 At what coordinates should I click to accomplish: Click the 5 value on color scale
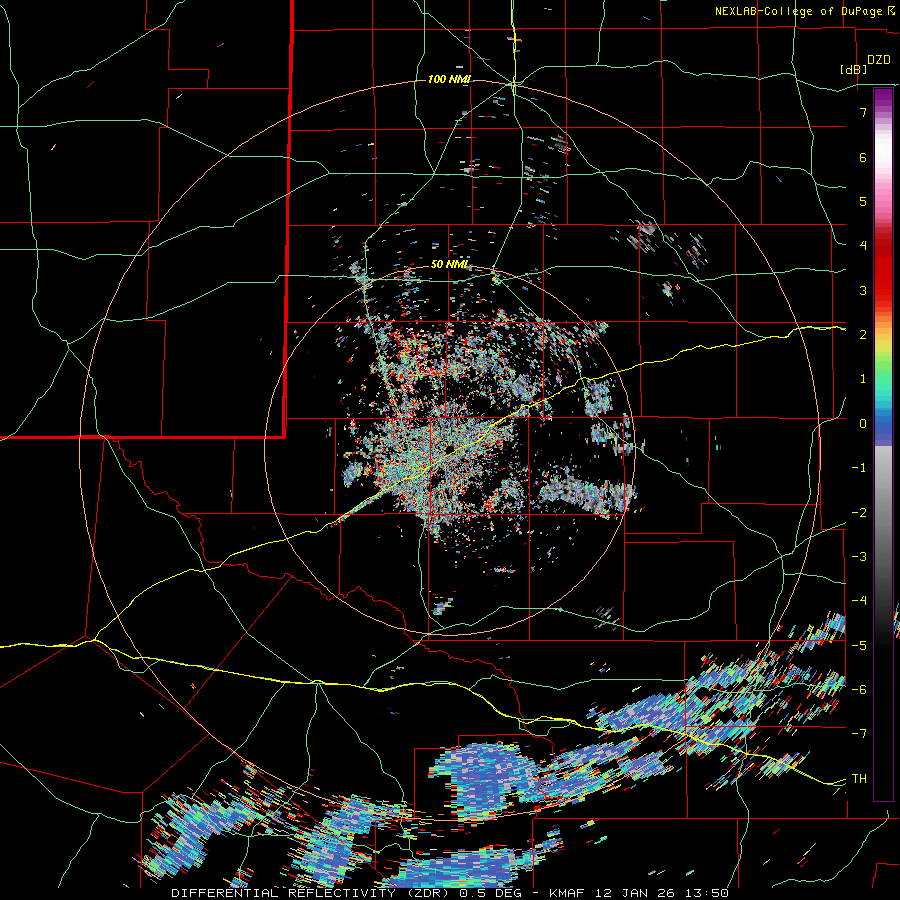pos(863,201)
